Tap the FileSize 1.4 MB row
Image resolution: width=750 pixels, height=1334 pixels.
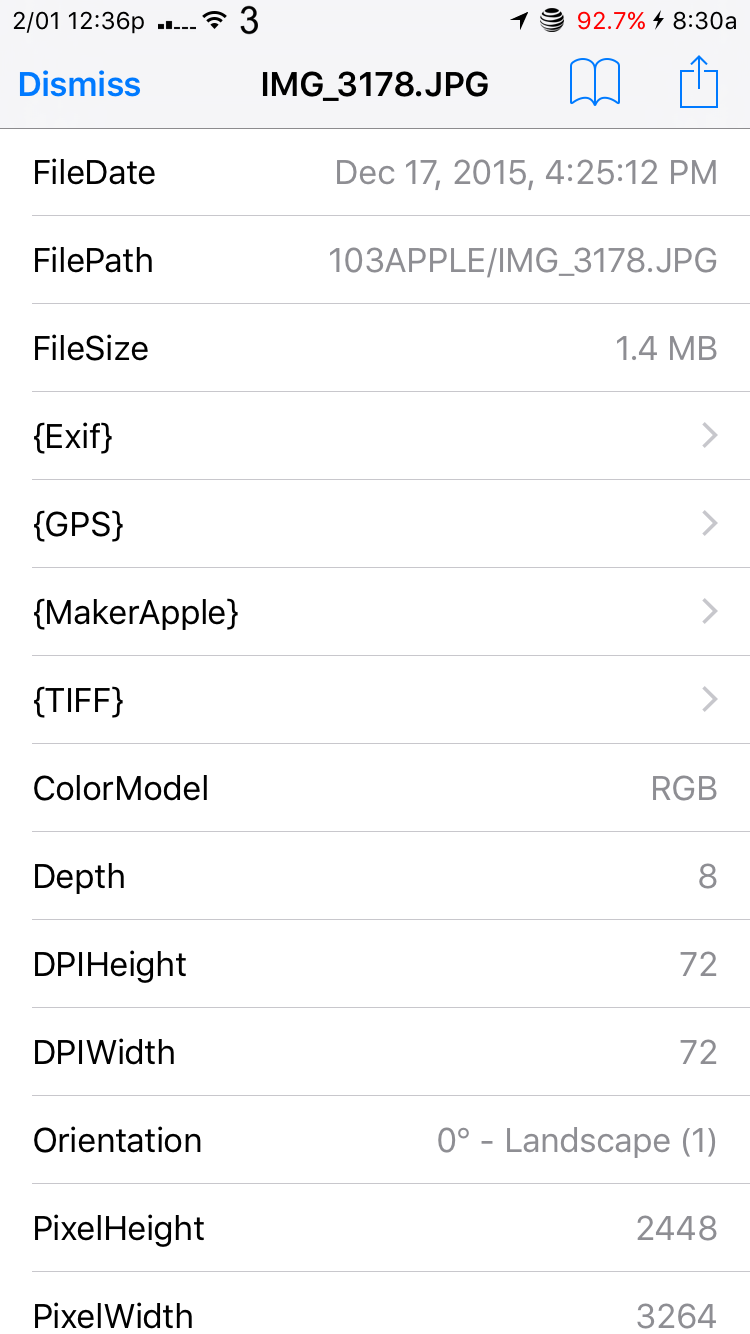pos(375,348)
